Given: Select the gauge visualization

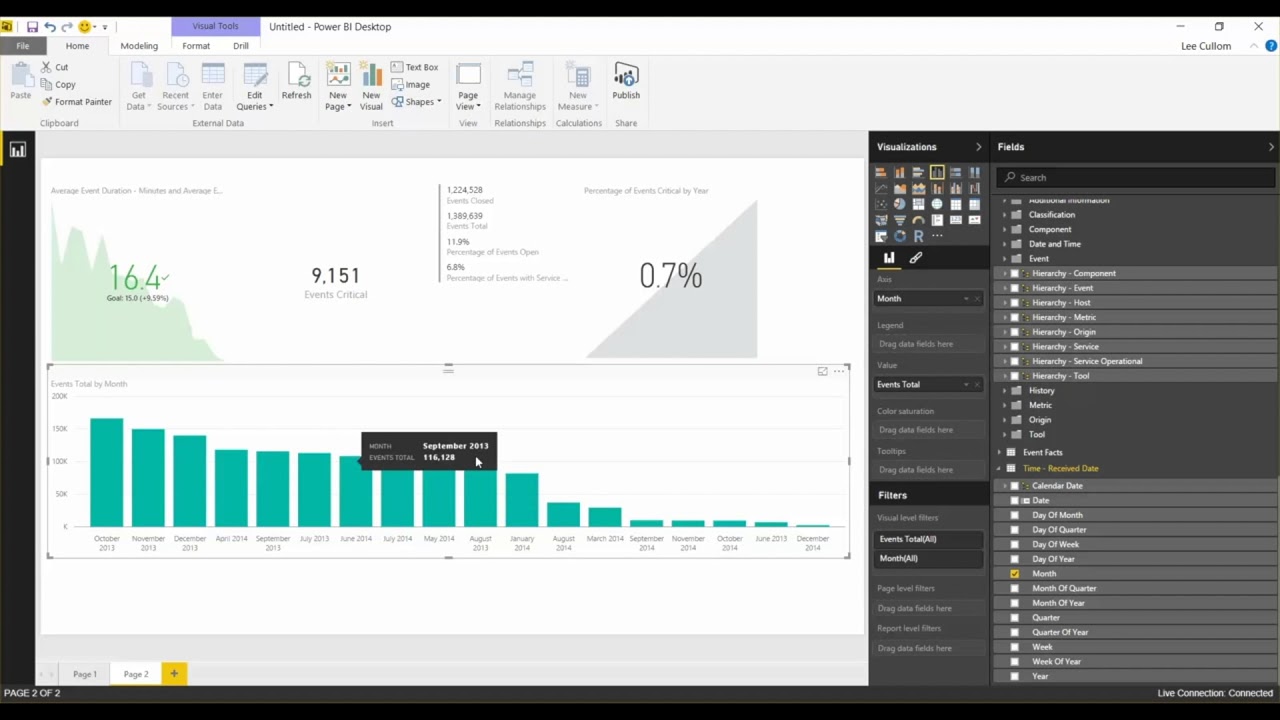Looking at the screenshot, I should [x=918, y=220].
